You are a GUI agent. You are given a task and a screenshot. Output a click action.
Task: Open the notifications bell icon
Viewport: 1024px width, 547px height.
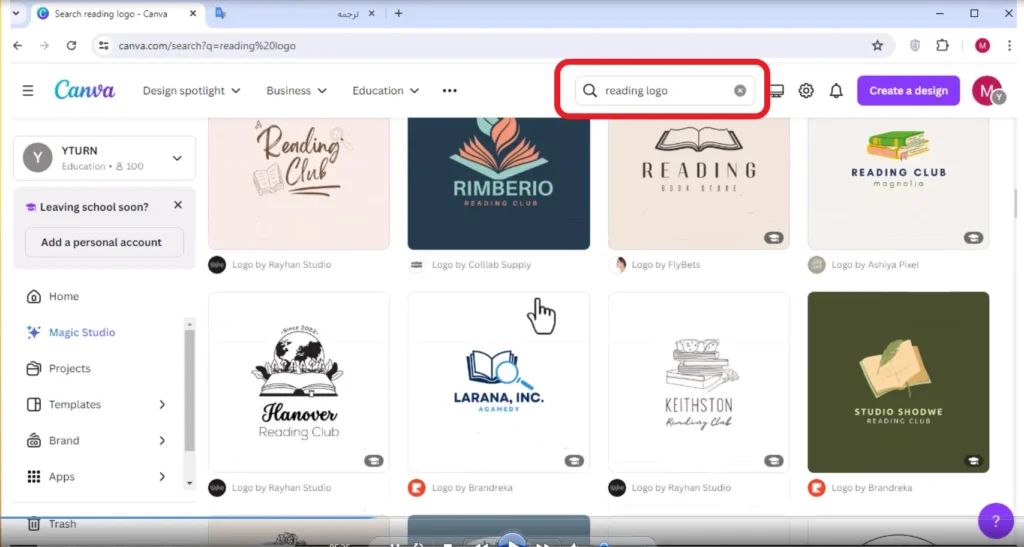[x=836, y=91]
